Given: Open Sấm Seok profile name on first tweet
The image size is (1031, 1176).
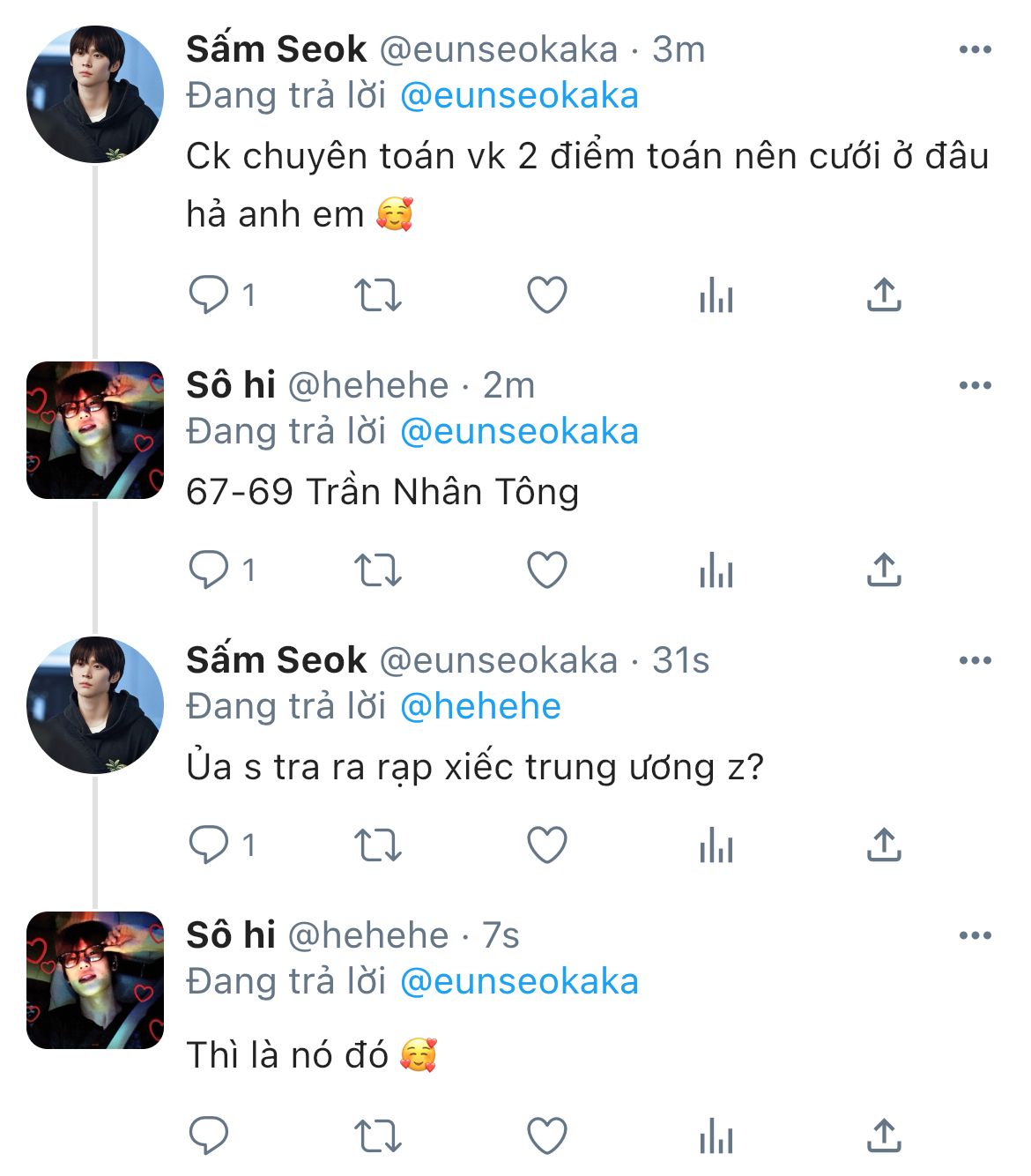Looking at the screenshot, I should coord(276,49).
